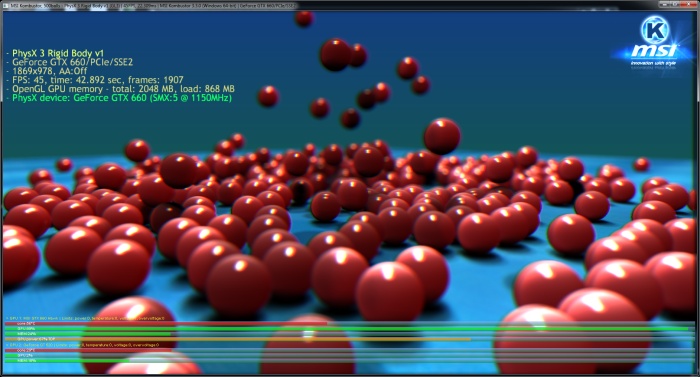This screenshot has width=700, height=377.
Task: Click the large floating ball above the pile
Action: [x=442, y=136]
